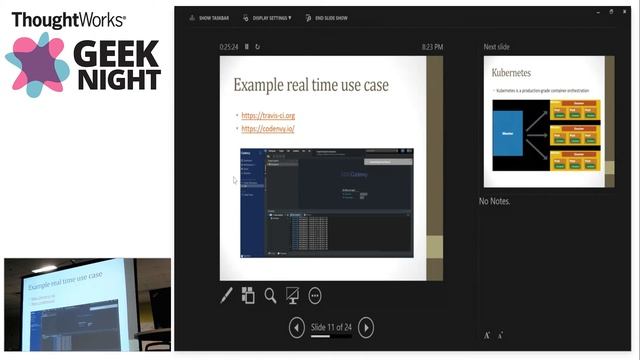Increase the notes text size

click(487, 336)
